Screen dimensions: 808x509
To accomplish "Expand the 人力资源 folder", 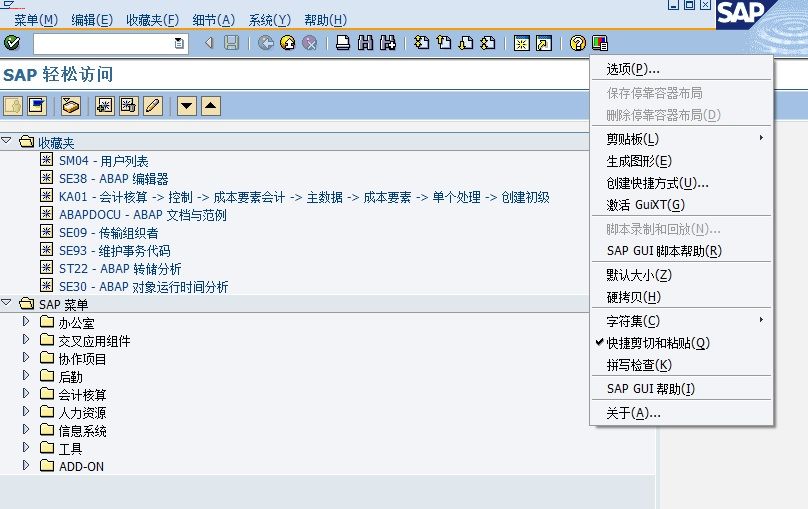I will click(26, 411).
